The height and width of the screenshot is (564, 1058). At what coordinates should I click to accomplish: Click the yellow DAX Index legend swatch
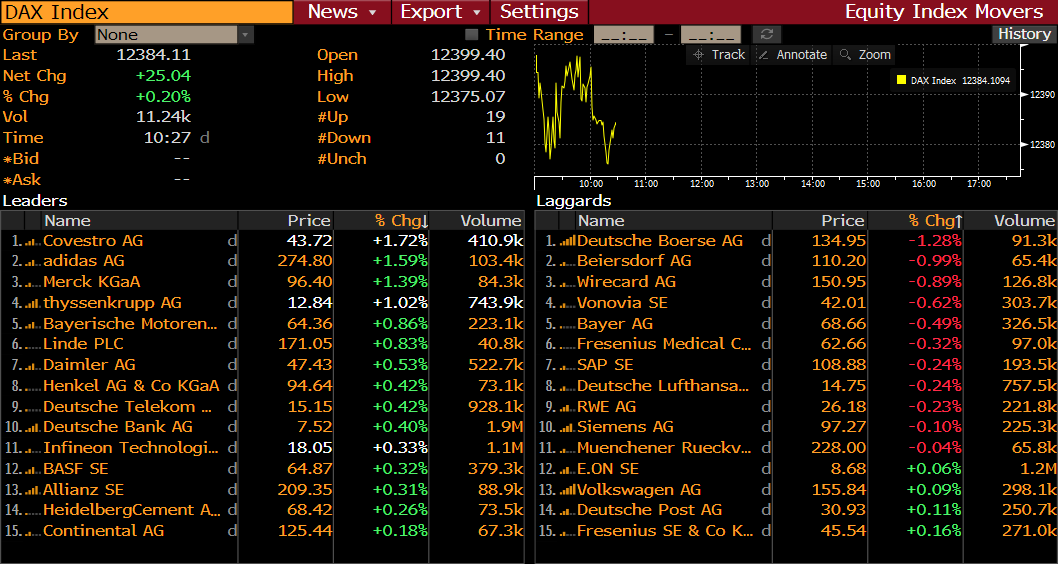[x=901, y=80]
